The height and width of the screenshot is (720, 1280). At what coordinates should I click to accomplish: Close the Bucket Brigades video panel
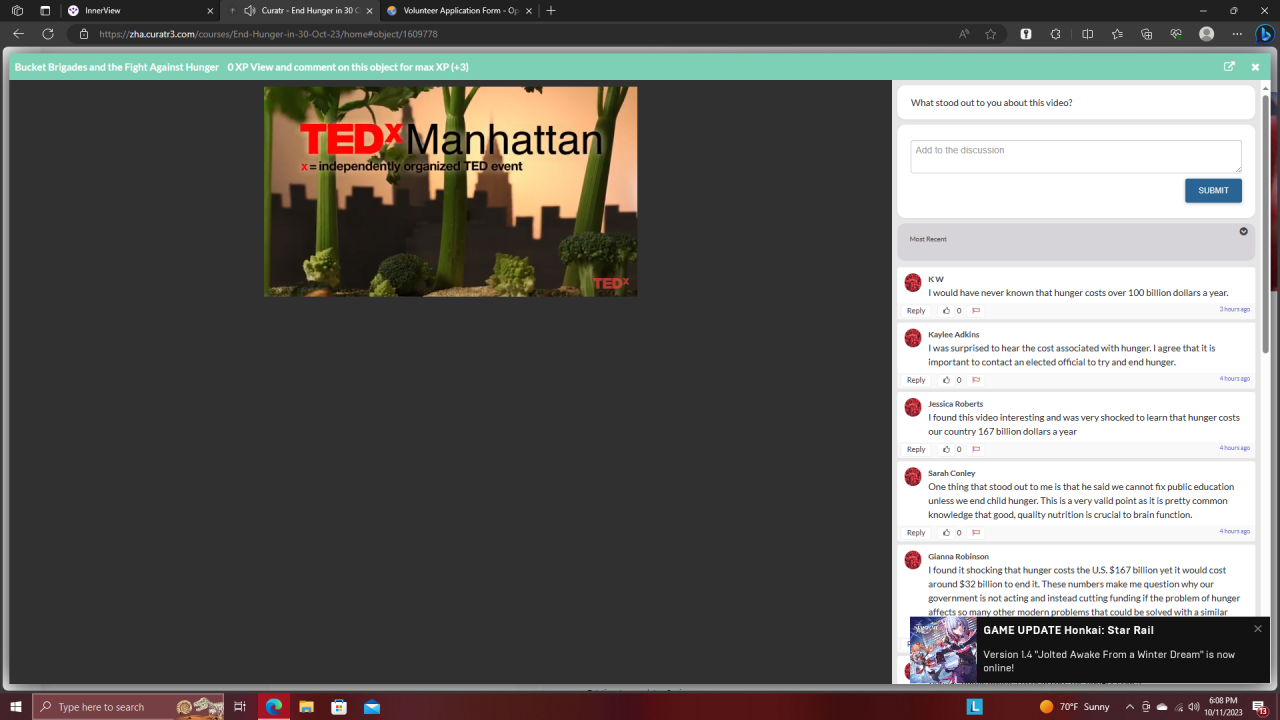1255,67
